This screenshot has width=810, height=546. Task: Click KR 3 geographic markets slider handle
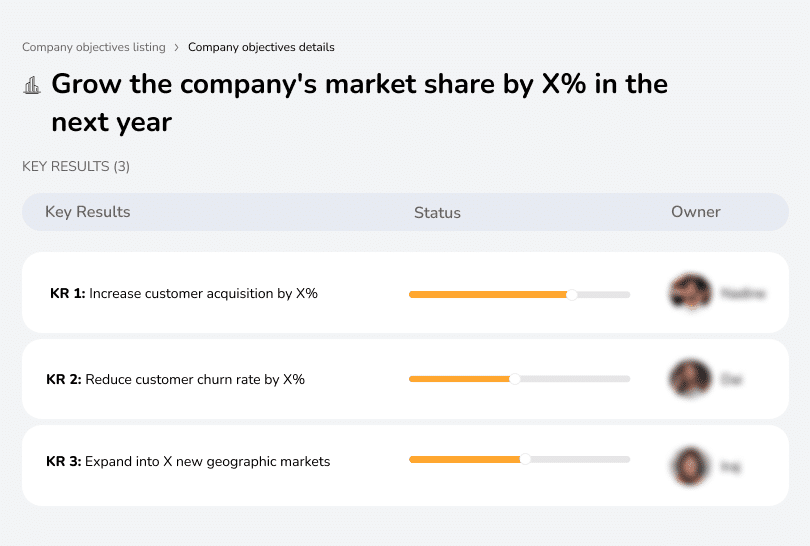(x=525, y=459)
